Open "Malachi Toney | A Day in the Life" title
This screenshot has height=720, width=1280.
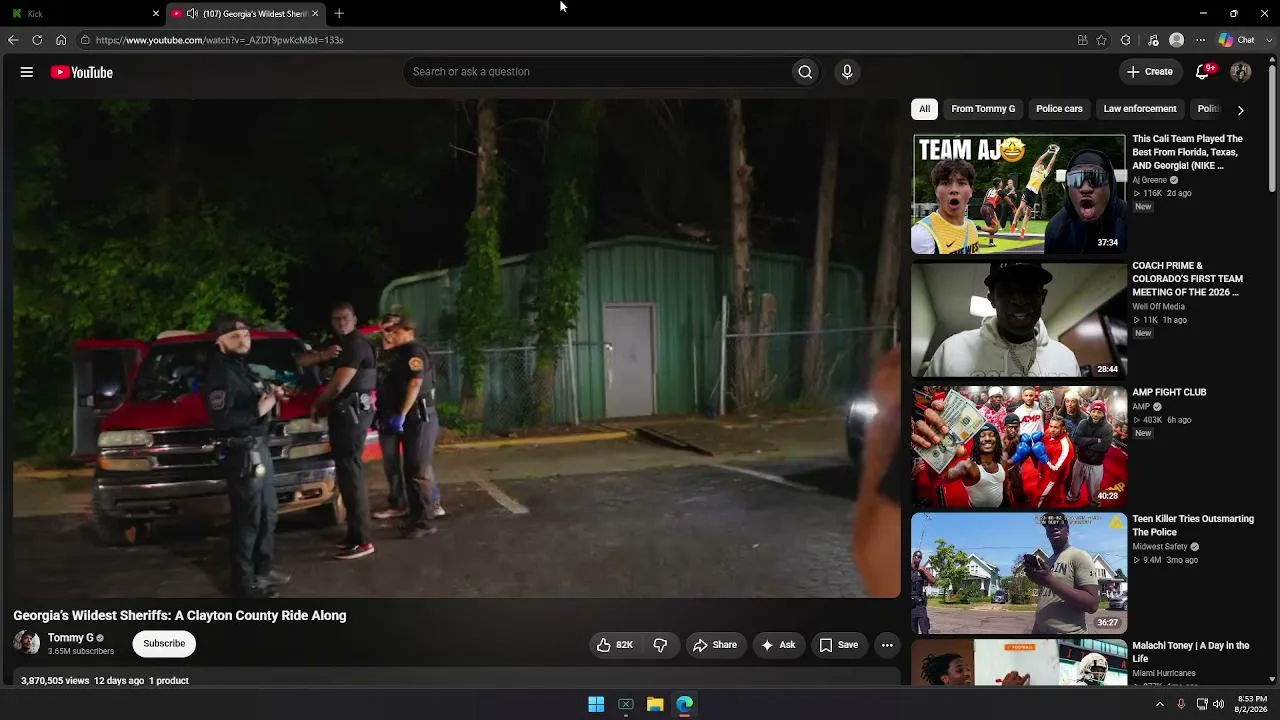(x=1191, y=652)
